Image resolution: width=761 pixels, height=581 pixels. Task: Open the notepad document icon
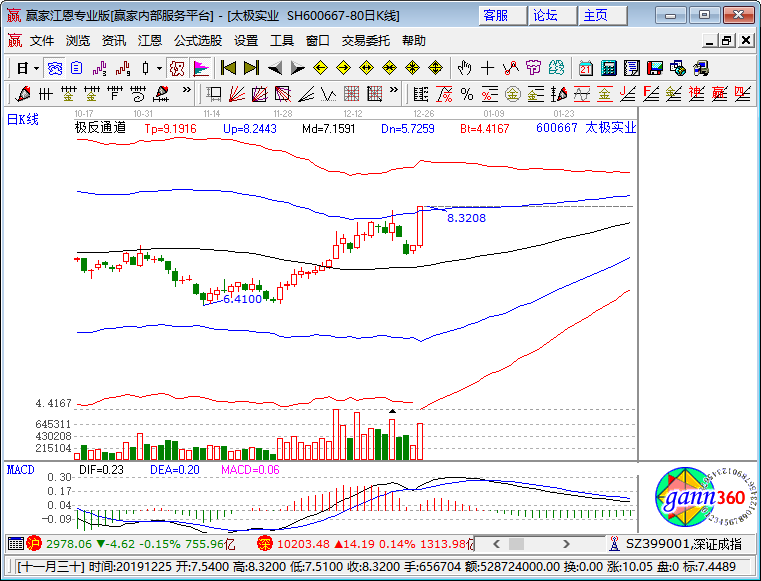coord(632,68)
